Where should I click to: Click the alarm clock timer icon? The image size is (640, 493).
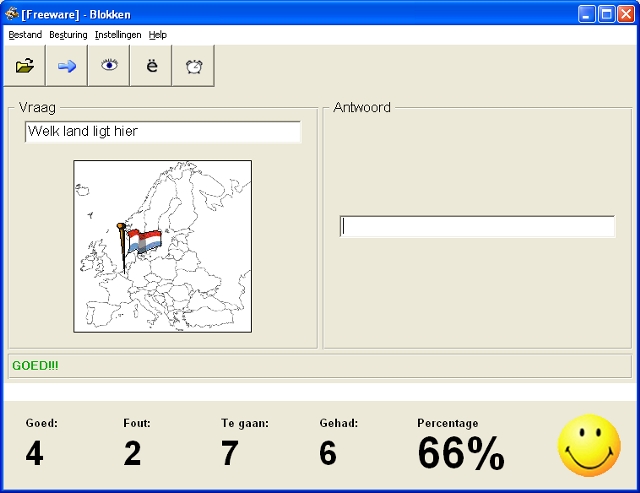click(193, 66)
